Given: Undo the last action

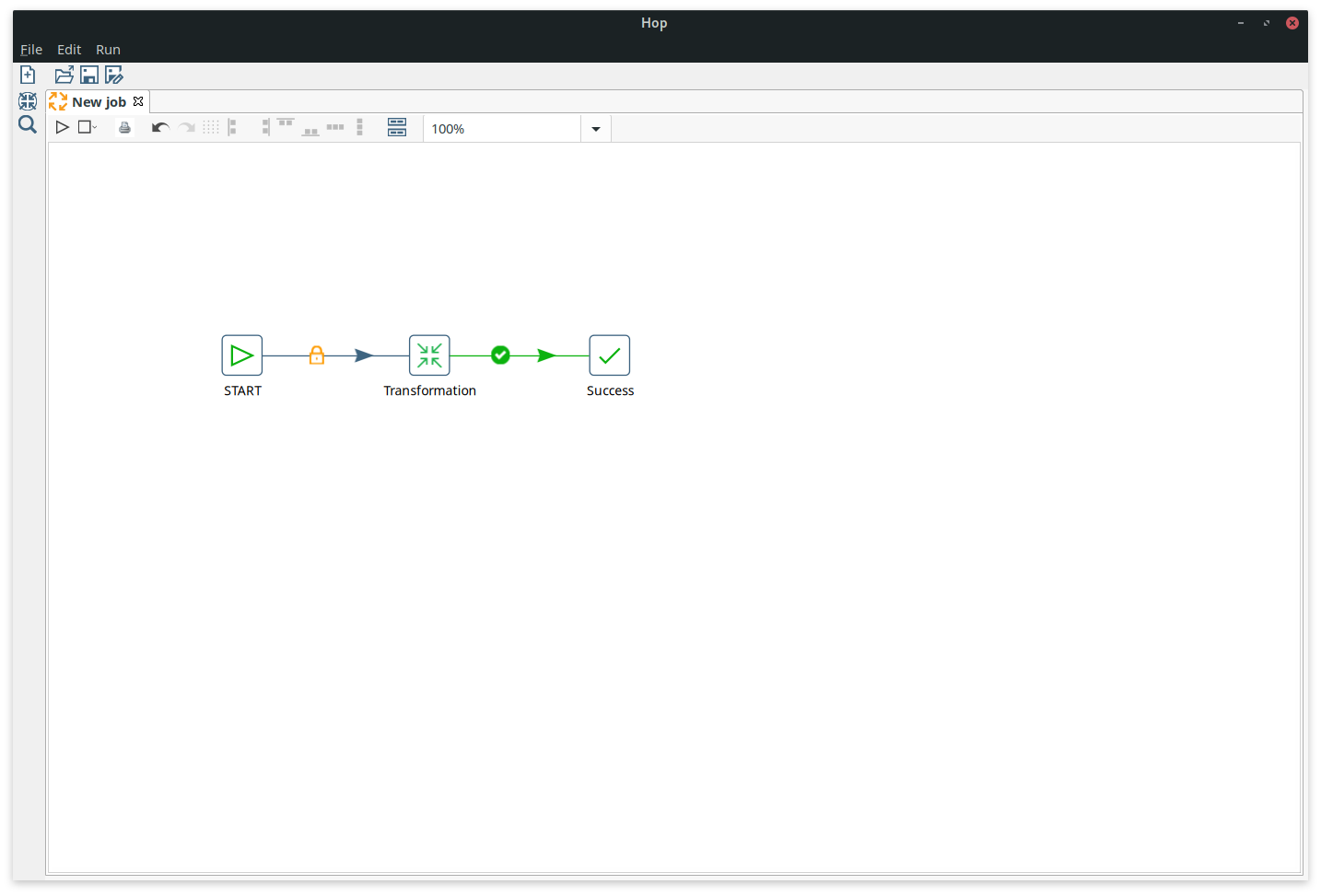Looking at the screenshot, I should [159, 126].
